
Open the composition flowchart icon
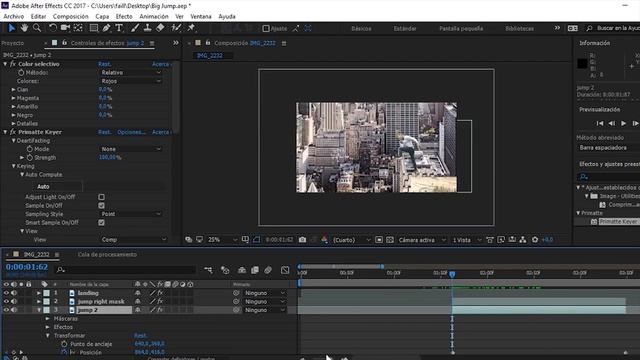[x=523, y=240]
